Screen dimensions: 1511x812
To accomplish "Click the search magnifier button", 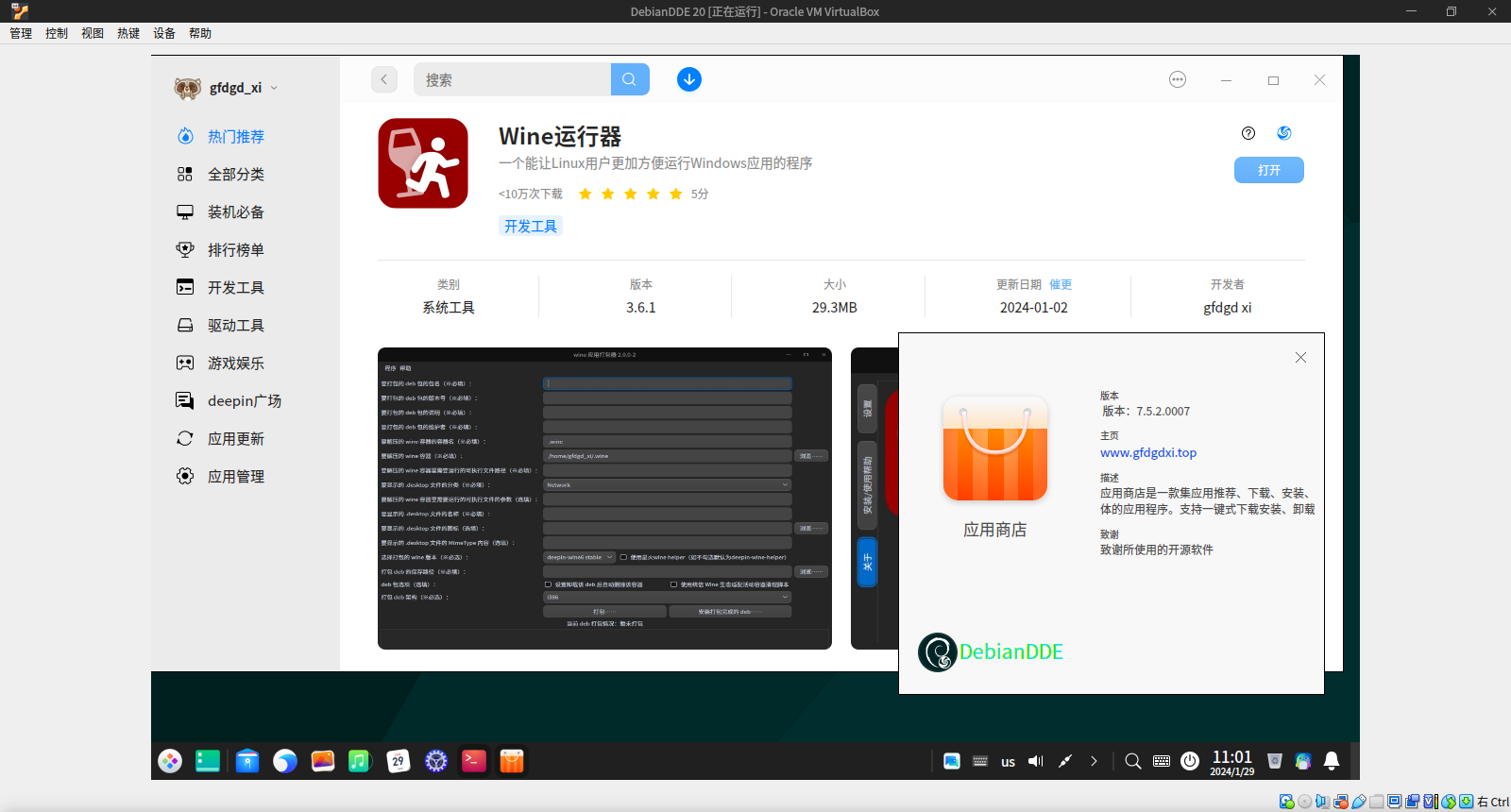I will coord(630,79).
